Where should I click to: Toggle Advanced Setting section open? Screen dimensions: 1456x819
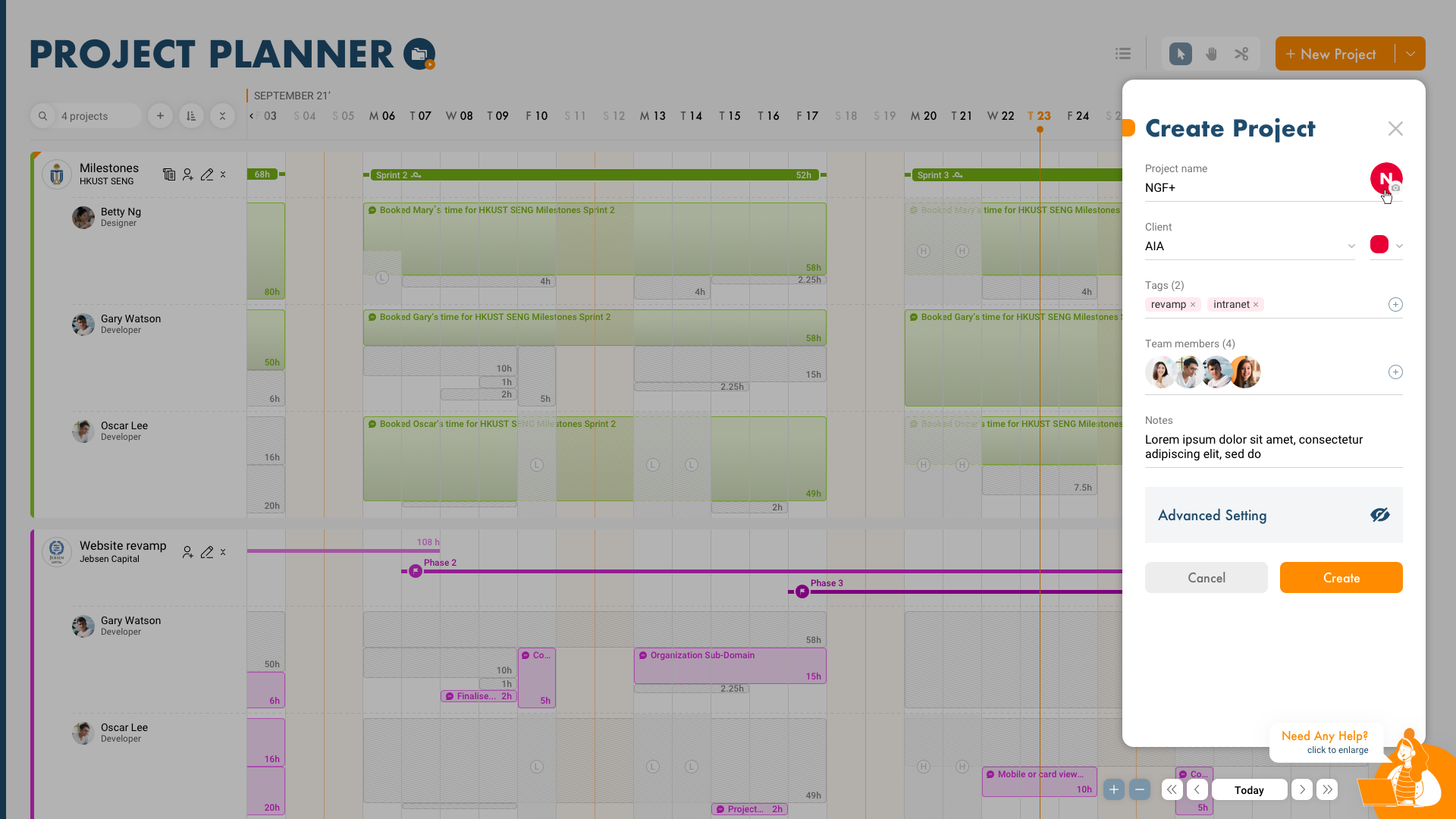[x=1380, y=515]
